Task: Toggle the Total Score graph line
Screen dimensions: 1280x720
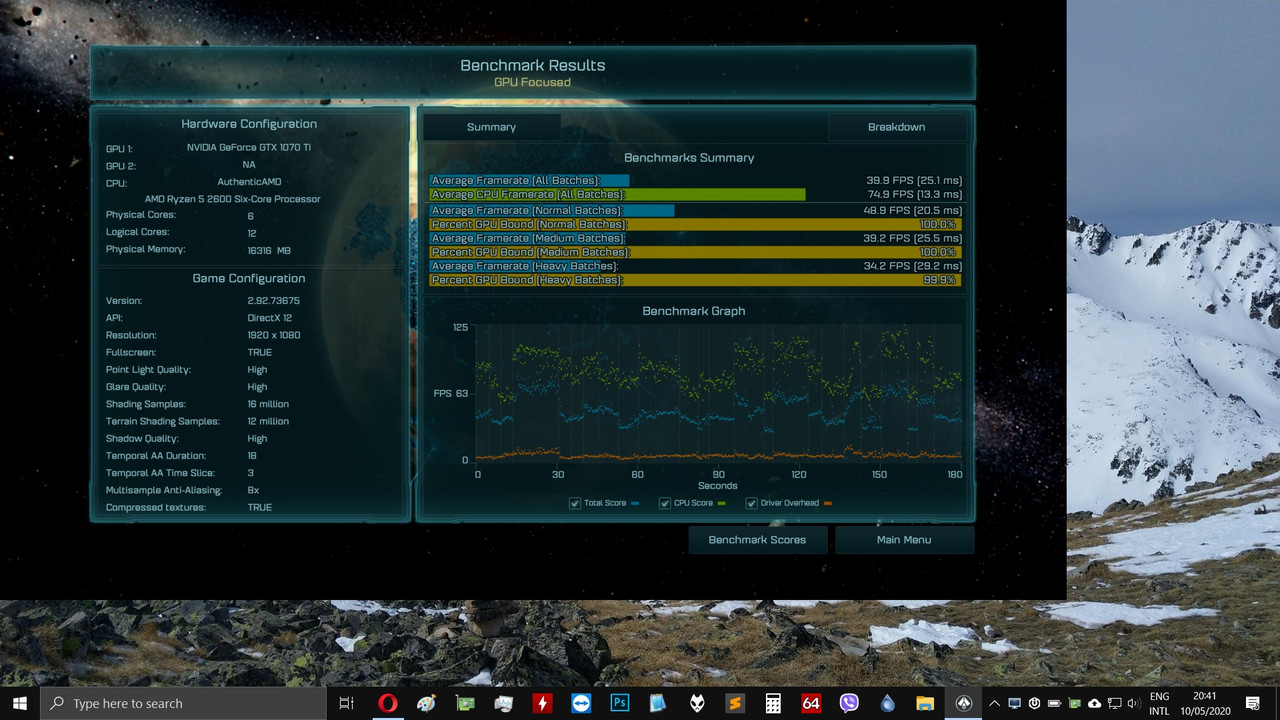Action: click(x=575, y=503)
